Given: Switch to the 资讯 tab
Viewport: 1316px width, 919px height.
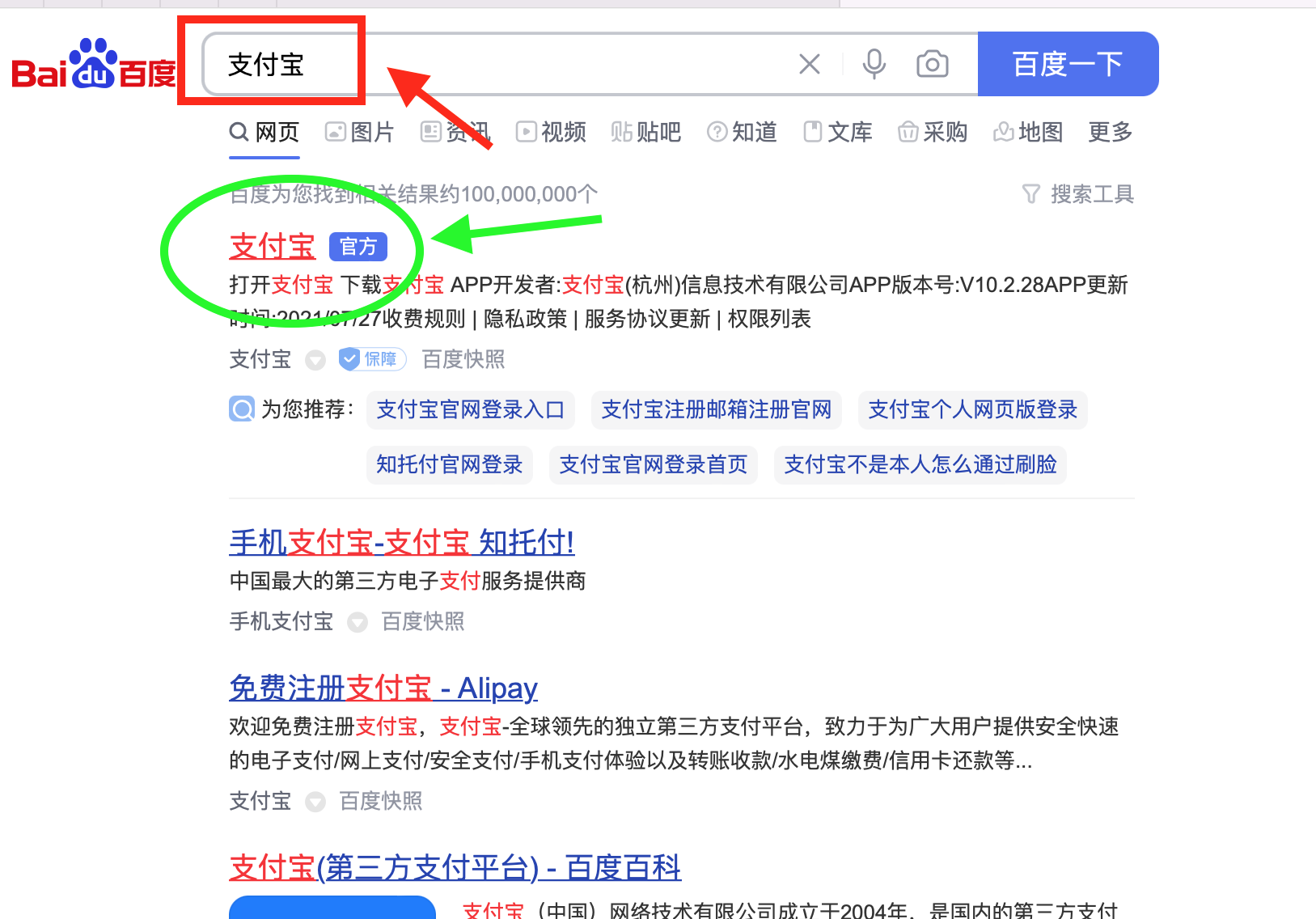Looking at the screenshot, I should pos(455,132).
